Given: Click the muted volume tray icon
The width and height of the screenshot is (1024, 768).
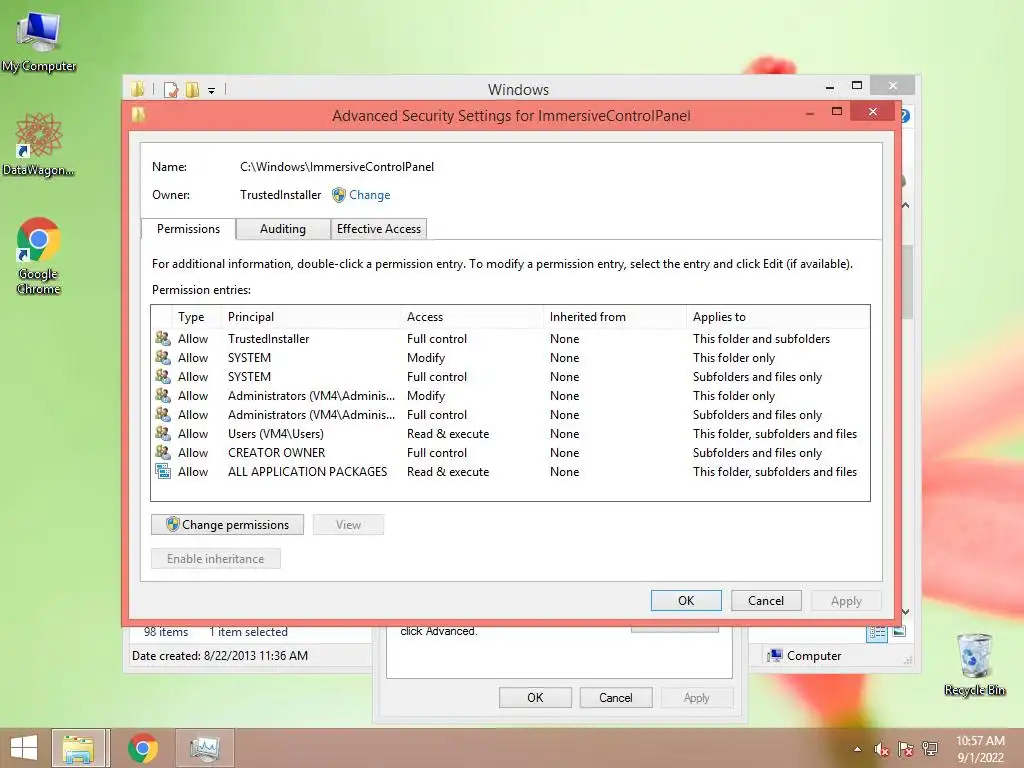Looking at the screenshot, I should tap(882, 749).
